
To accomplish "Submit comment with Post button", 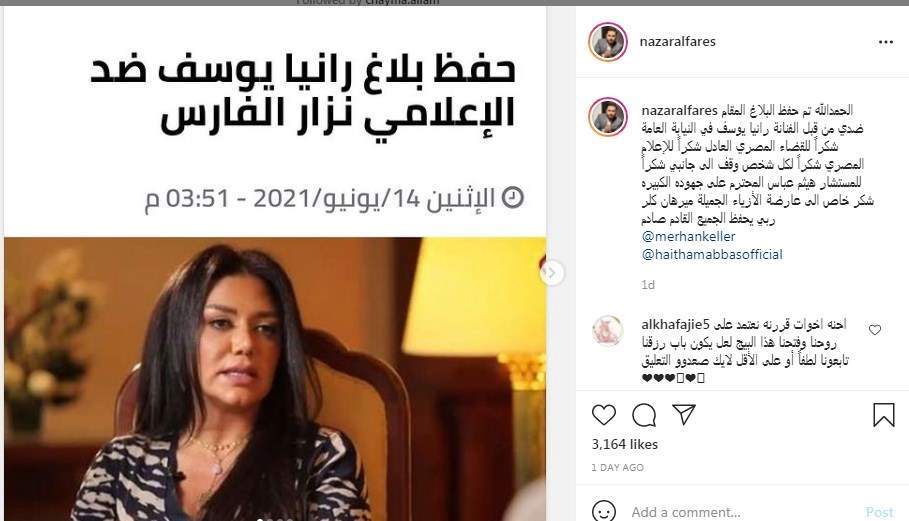I will (x=879, y=512).
